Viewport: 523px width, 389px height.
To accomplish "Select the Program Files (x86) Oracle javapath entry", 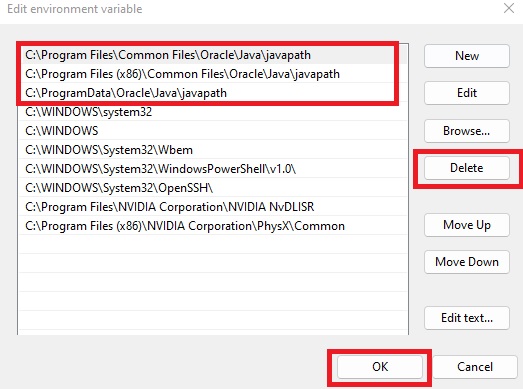I will pos(213,74).
